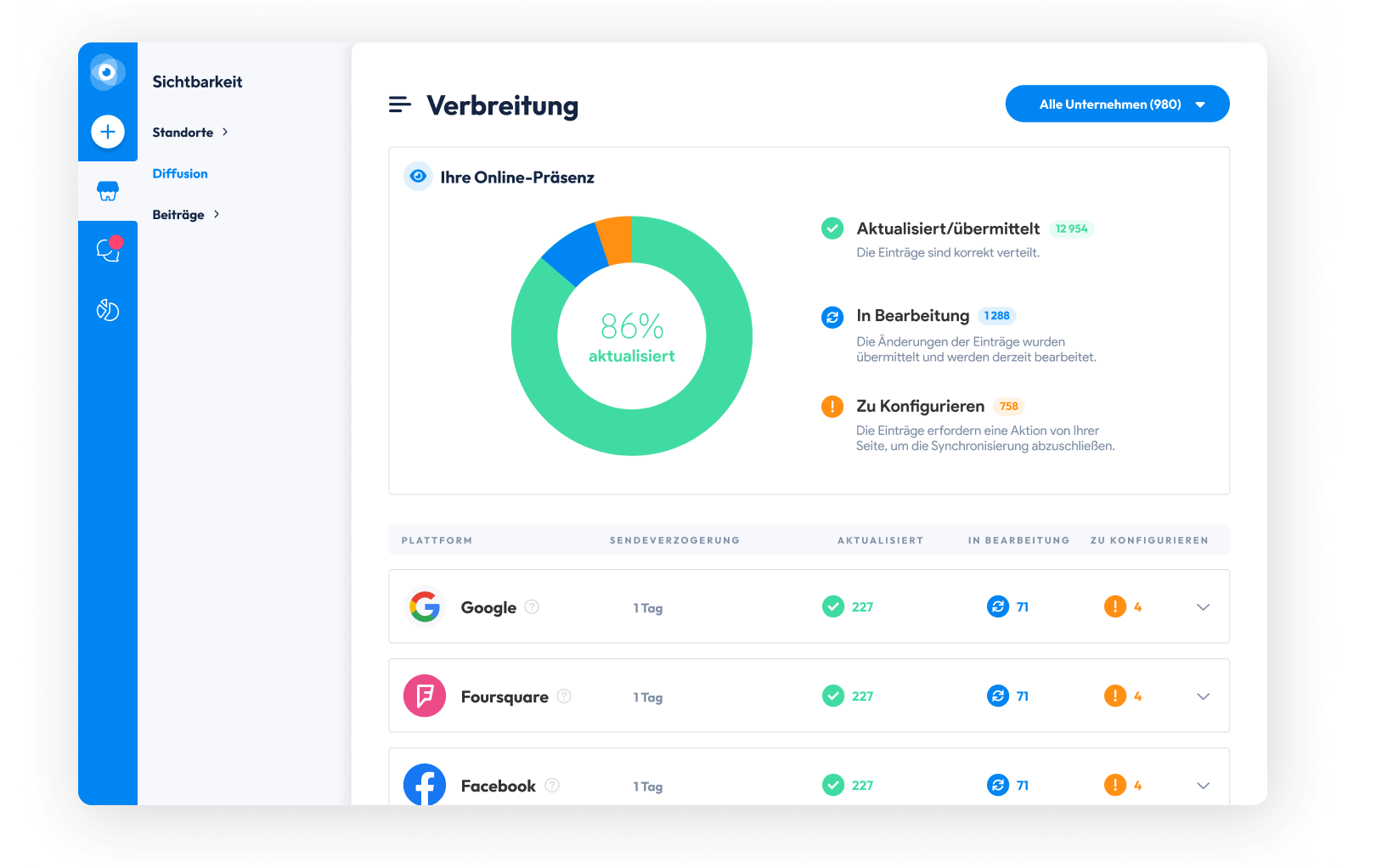Click the sync icon in Facebook row
The image size is (1393, 868).
point(998,785)
